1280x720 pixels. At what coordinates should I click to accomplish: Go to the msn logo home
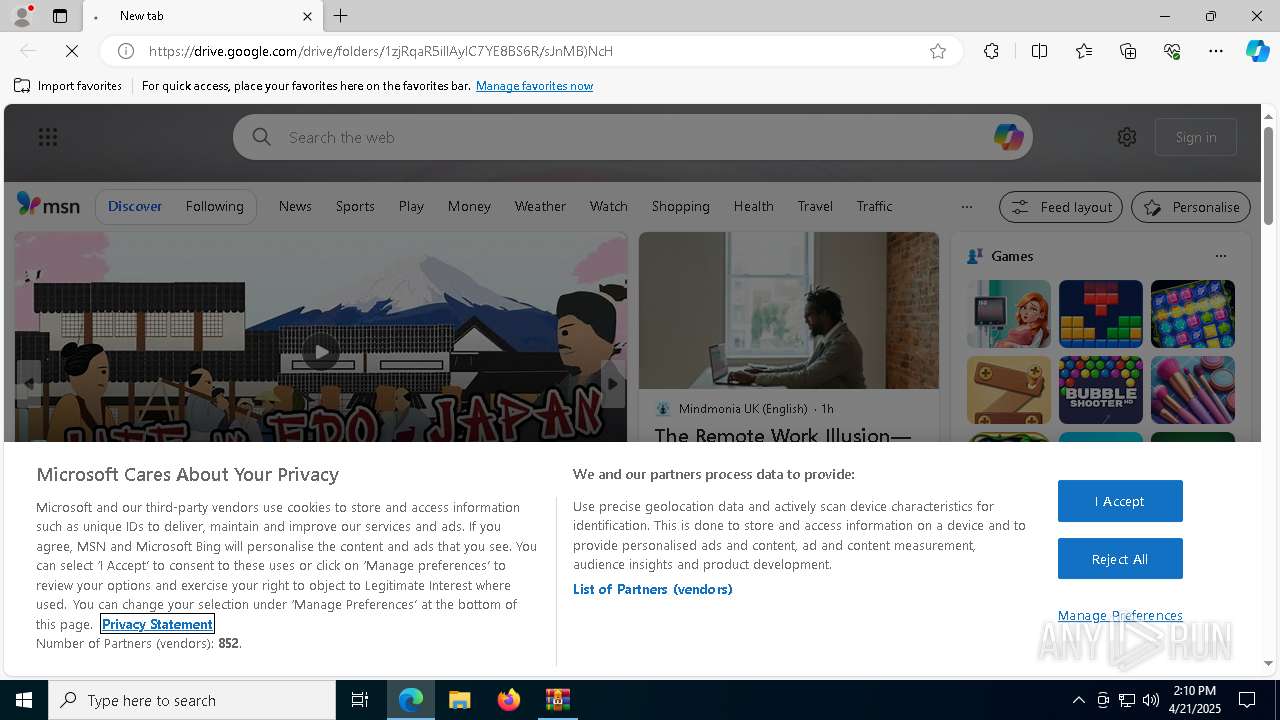coord(48,205)
